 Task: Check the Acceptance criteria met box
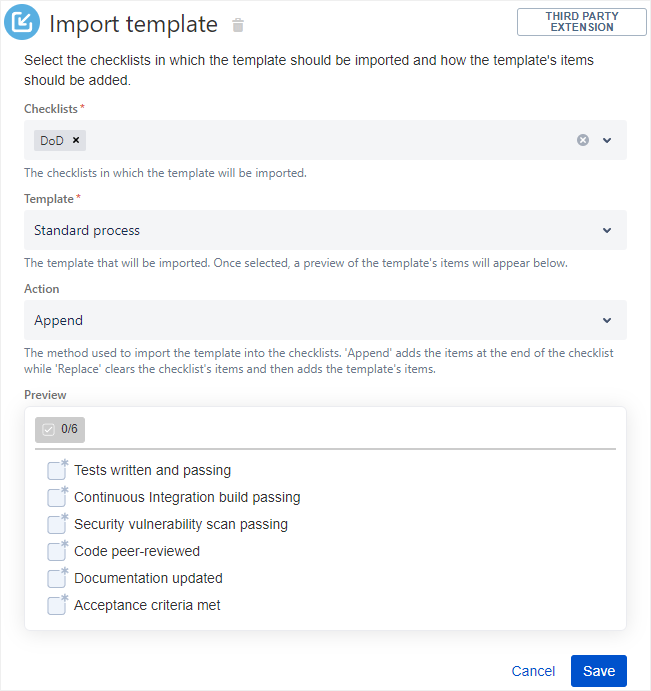click(56, 606)
